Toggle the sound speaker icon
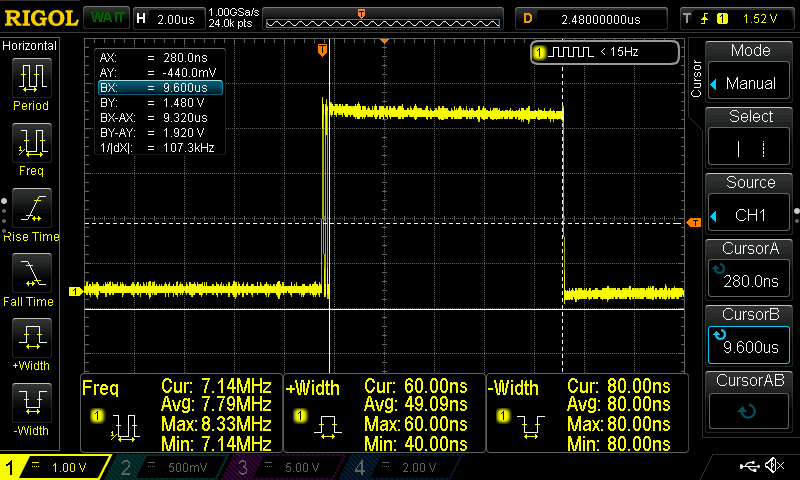 [773, 466]
